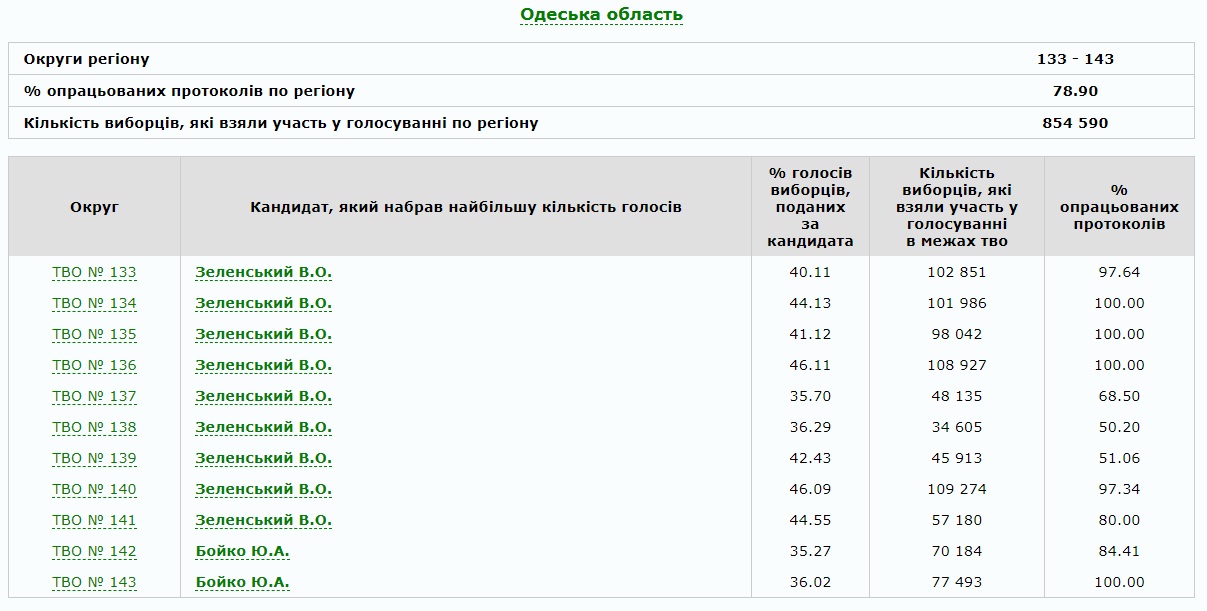
Task: Select Зеленський В.О. in ТВО 141 row
Action: click(x=263, y=520)
